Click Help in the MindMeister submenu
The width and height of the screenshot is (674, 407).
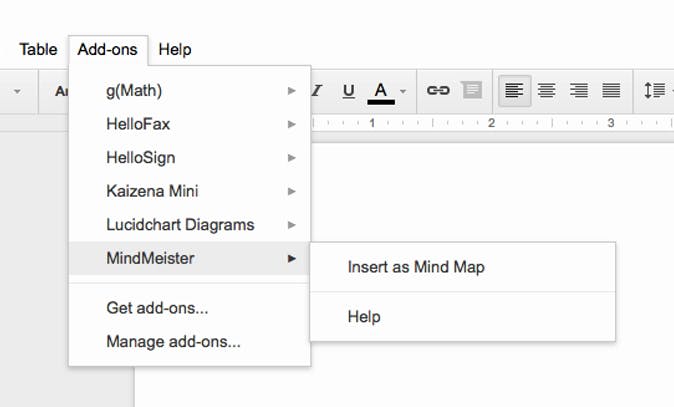point(364,317)
